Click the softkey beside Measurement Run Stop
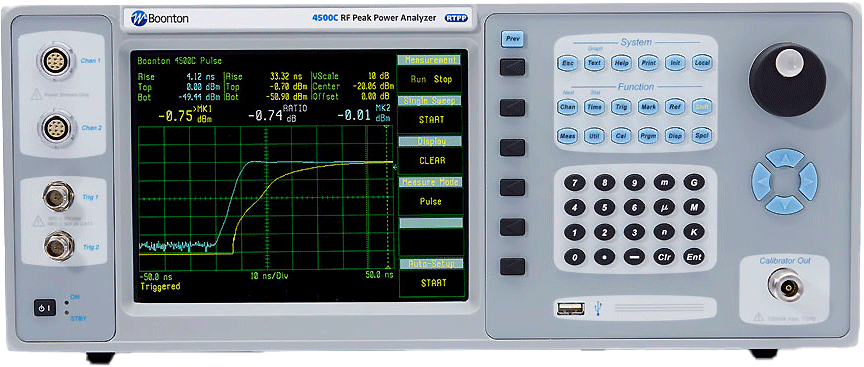This screenshot has width=864, height=367. pyautogui.click(x=512, y=67)
